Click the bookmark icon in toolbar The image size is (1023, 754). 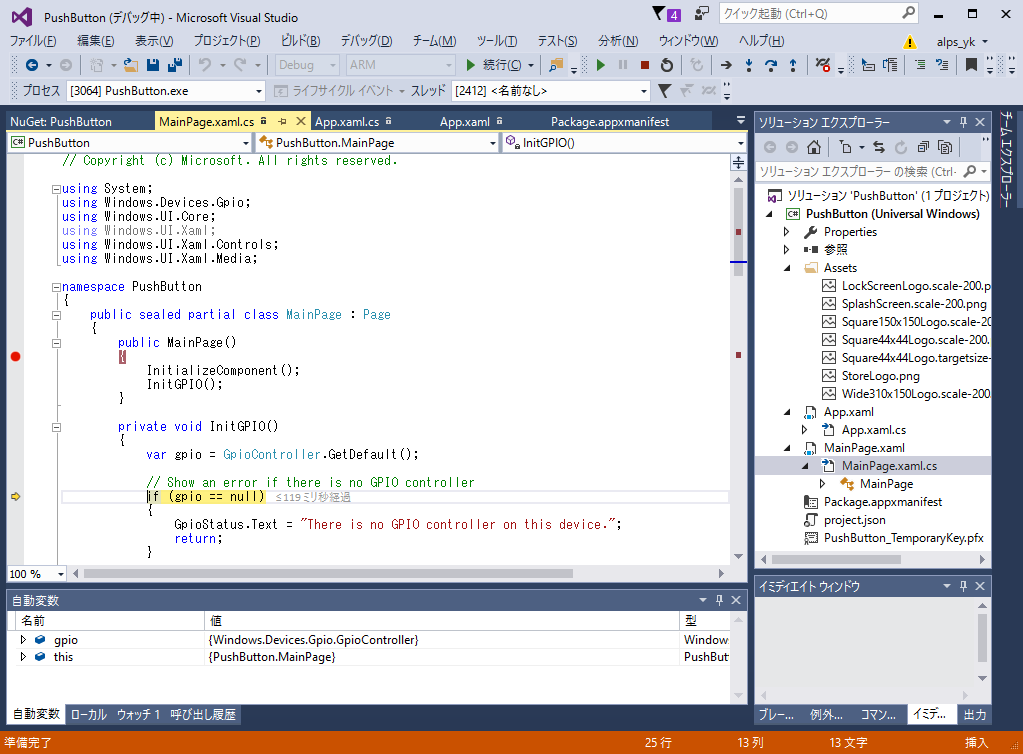[971, 65]
